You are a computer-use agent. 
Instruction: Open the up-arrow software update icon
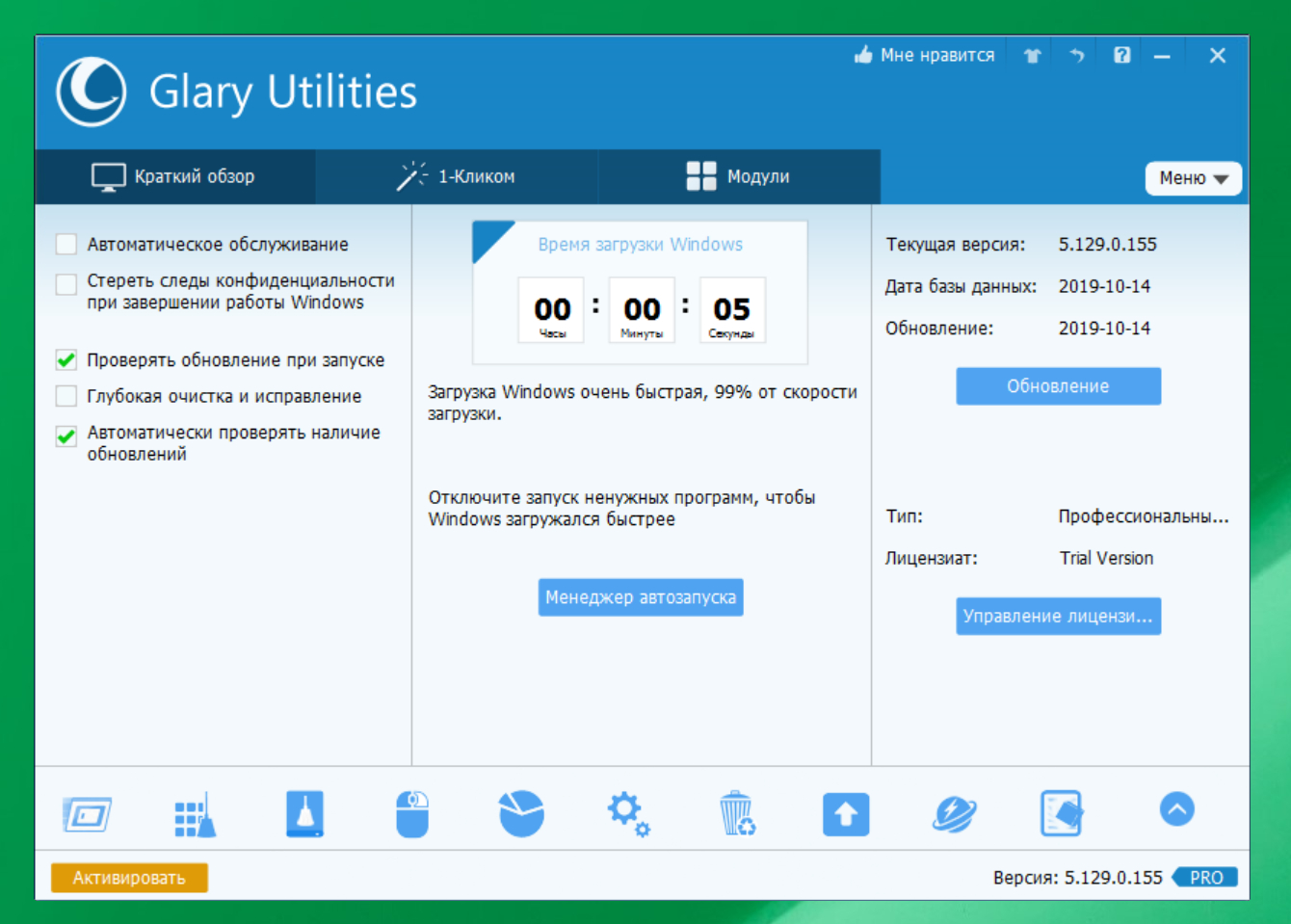coord(846,814)
